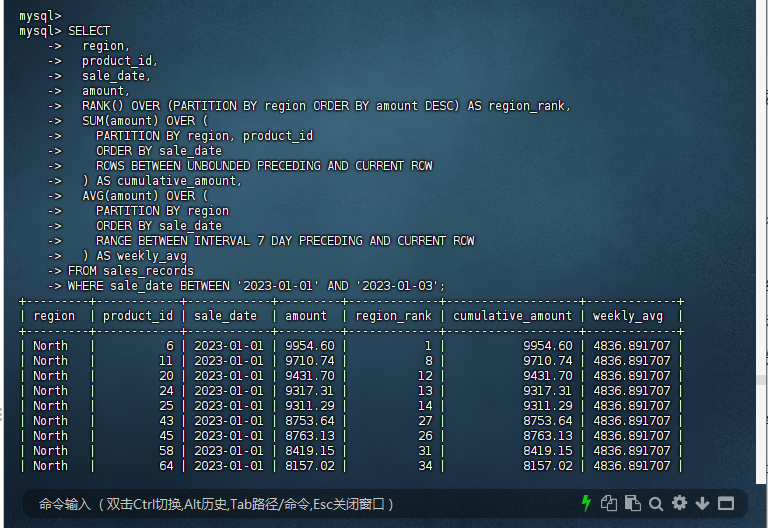Click region_rank value 31
Screen dimensions: 768x528
click(x=425, y=451)
